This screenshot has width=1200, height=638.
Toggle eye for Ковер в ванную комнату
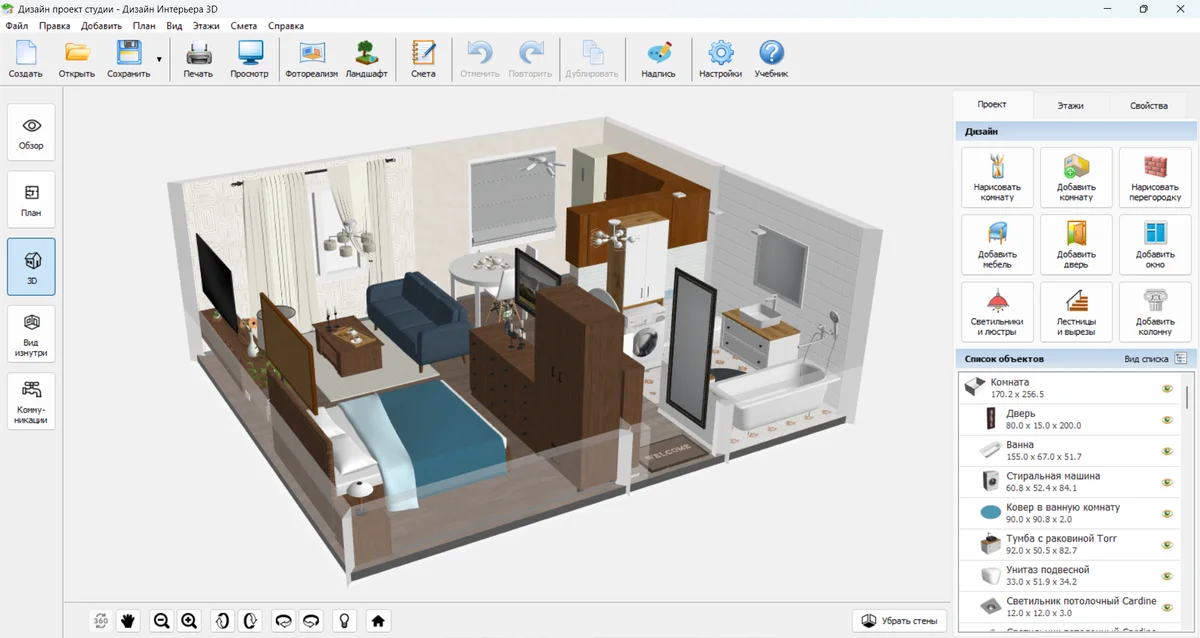1166,513
